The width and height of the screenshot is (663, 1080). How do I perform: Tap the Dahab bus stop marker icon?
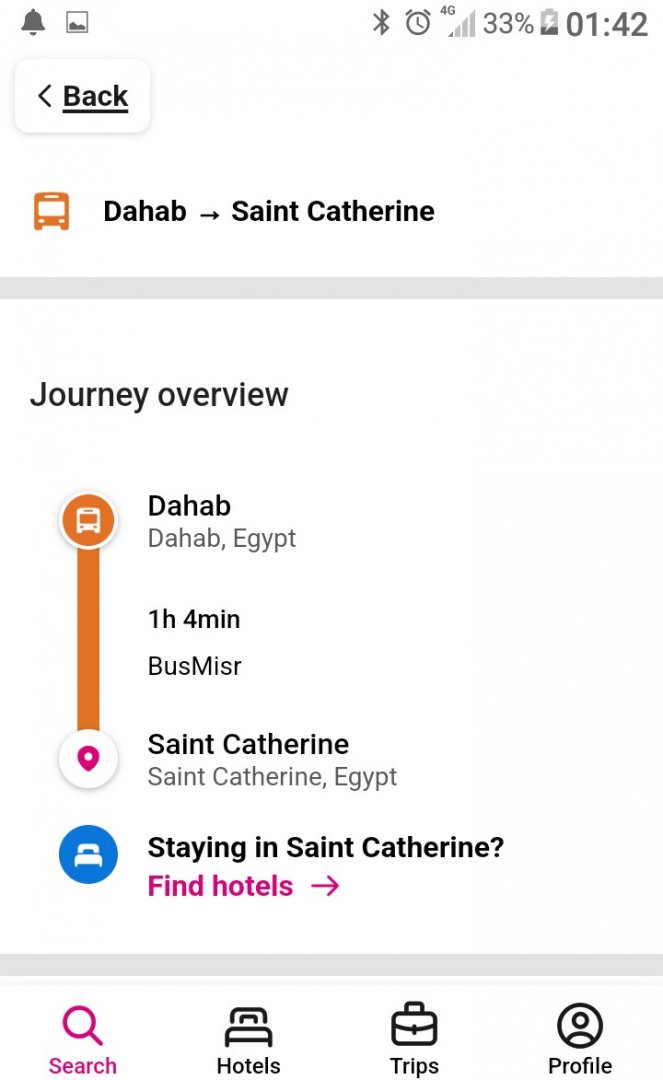pos(88,520)
